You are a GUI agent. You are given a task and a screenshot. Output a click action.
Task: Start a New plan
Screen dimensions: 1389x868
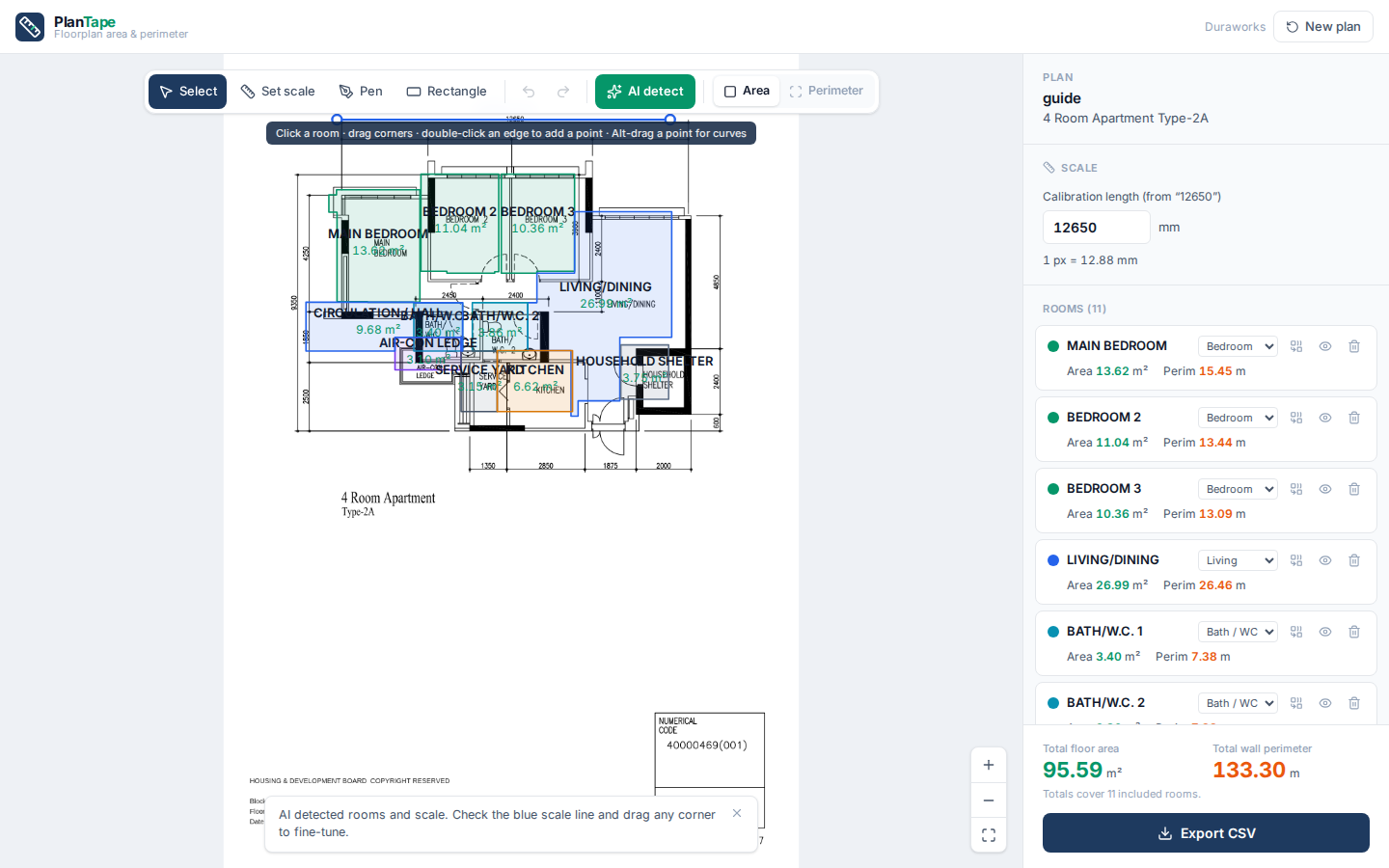pos(1323,27)
